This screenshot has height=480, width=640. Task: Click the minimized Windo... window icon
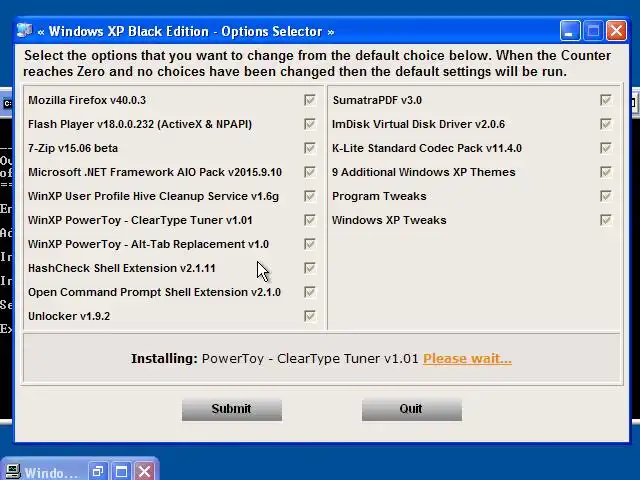pyautogui.click(x=12, y=472)
